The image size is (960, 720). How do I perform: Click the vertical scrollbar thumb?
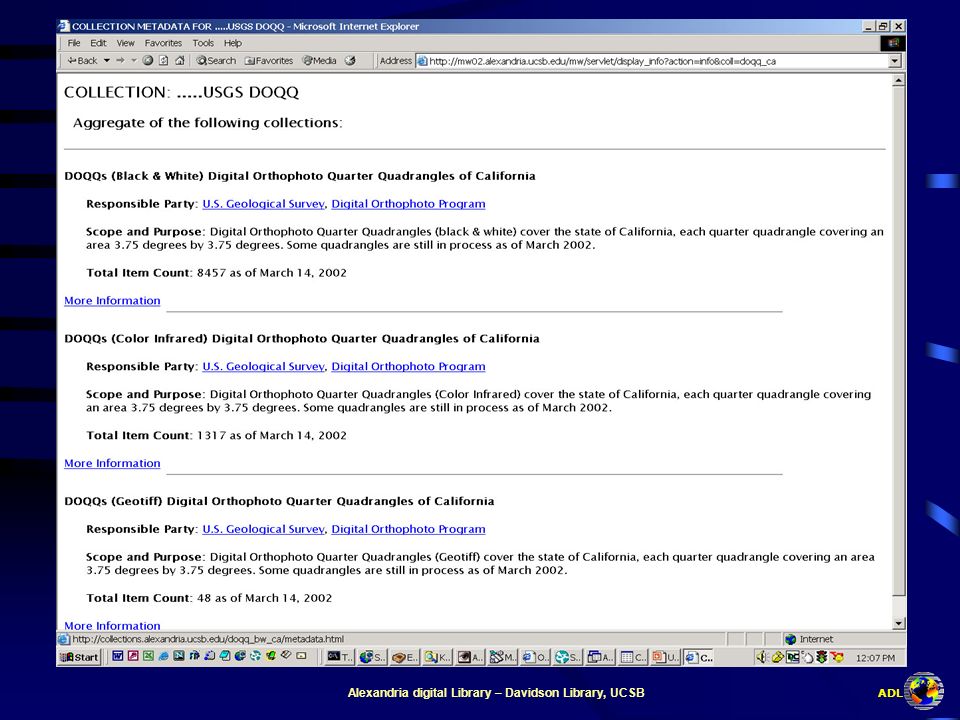(898, 340)
